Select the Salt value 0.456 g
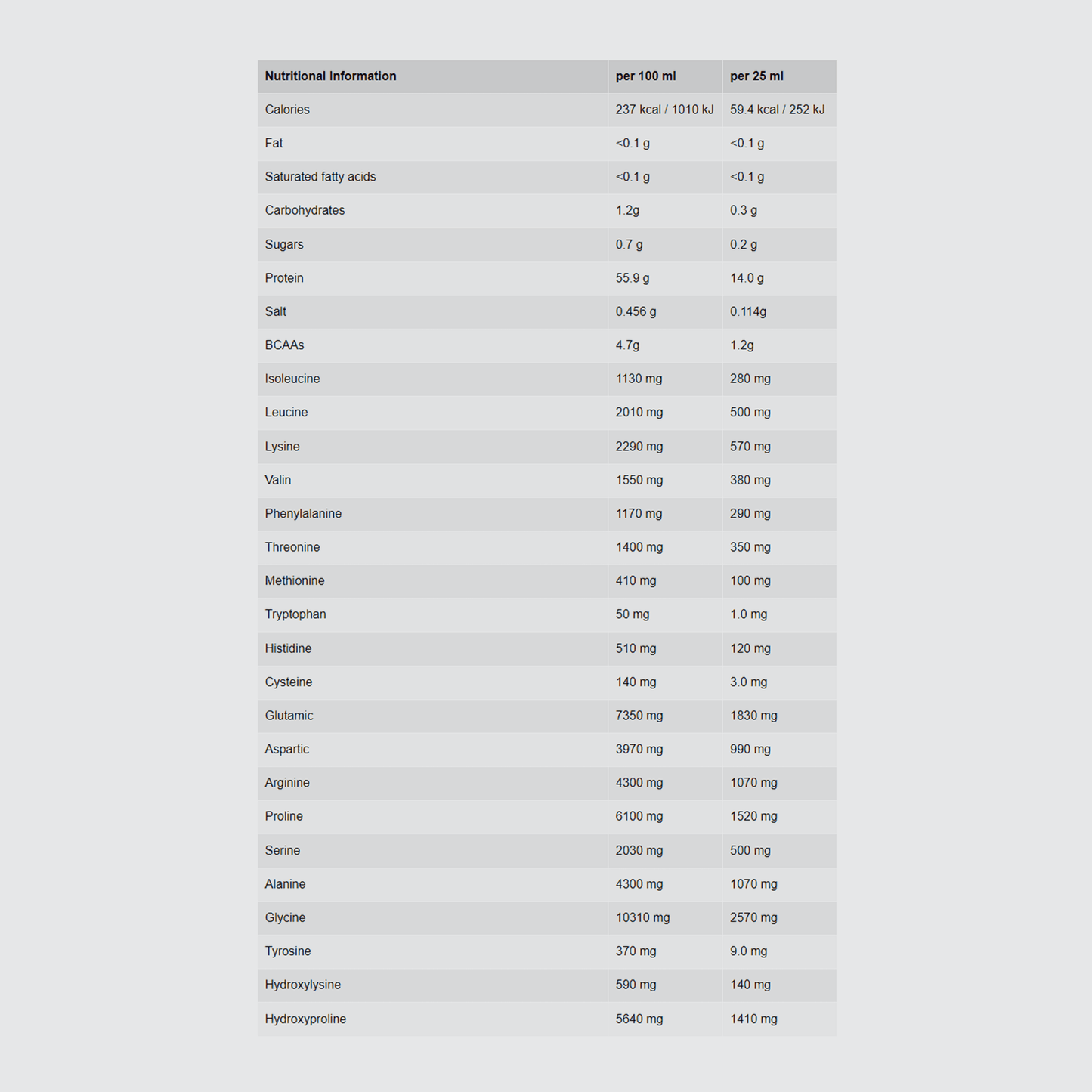The height and width of the screenshot is (1092, 1092). (636, 311)
